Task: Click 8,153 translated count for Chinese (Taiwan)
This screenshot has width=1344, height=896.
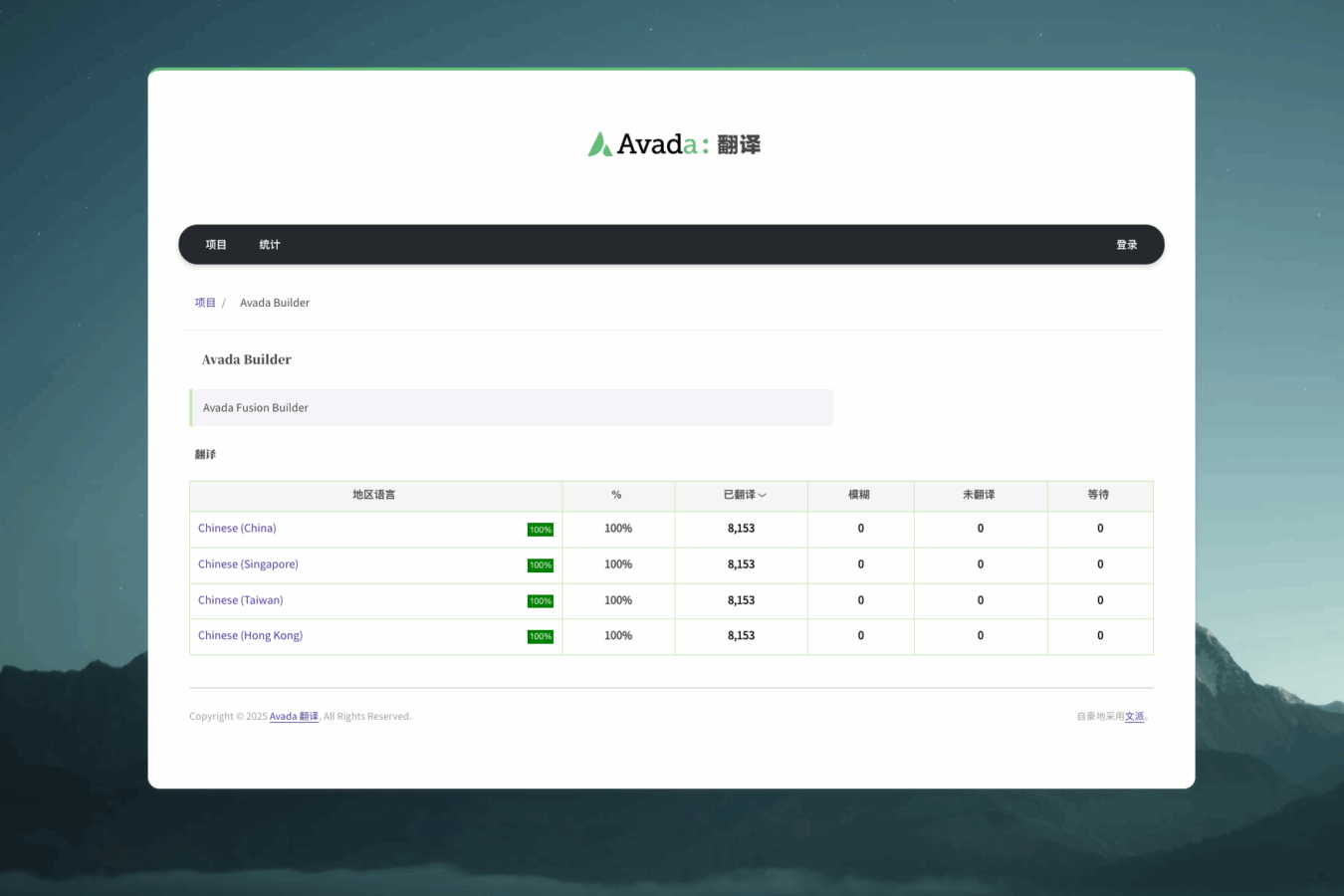Action: 741,600
